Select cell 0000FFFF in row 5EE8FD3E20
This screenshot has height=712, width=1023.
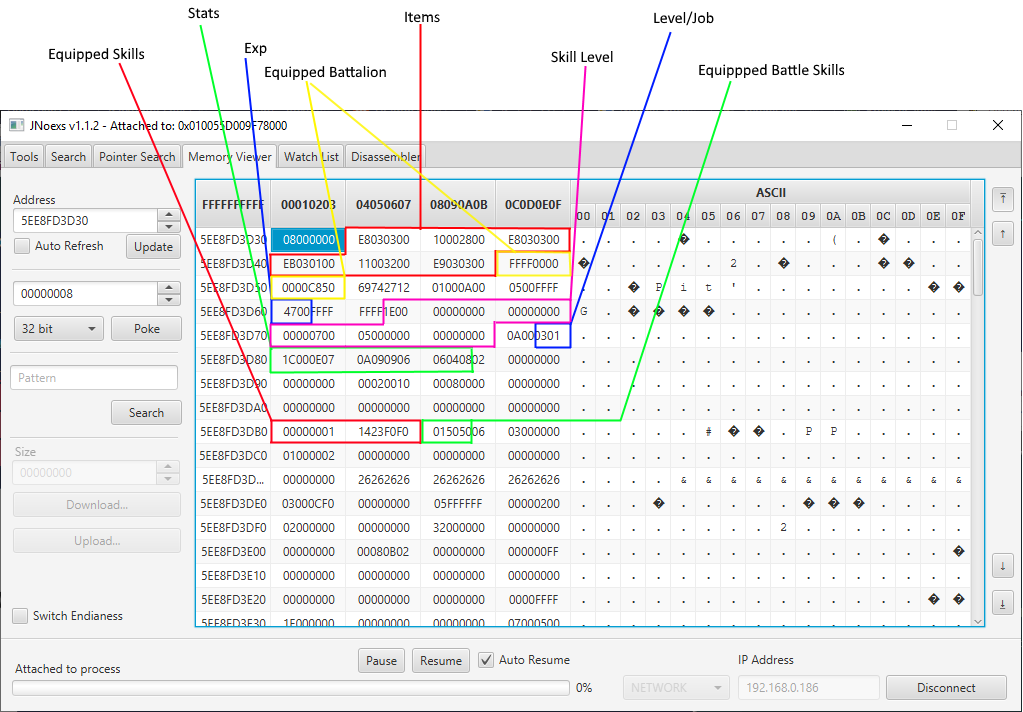coord(533,599)
